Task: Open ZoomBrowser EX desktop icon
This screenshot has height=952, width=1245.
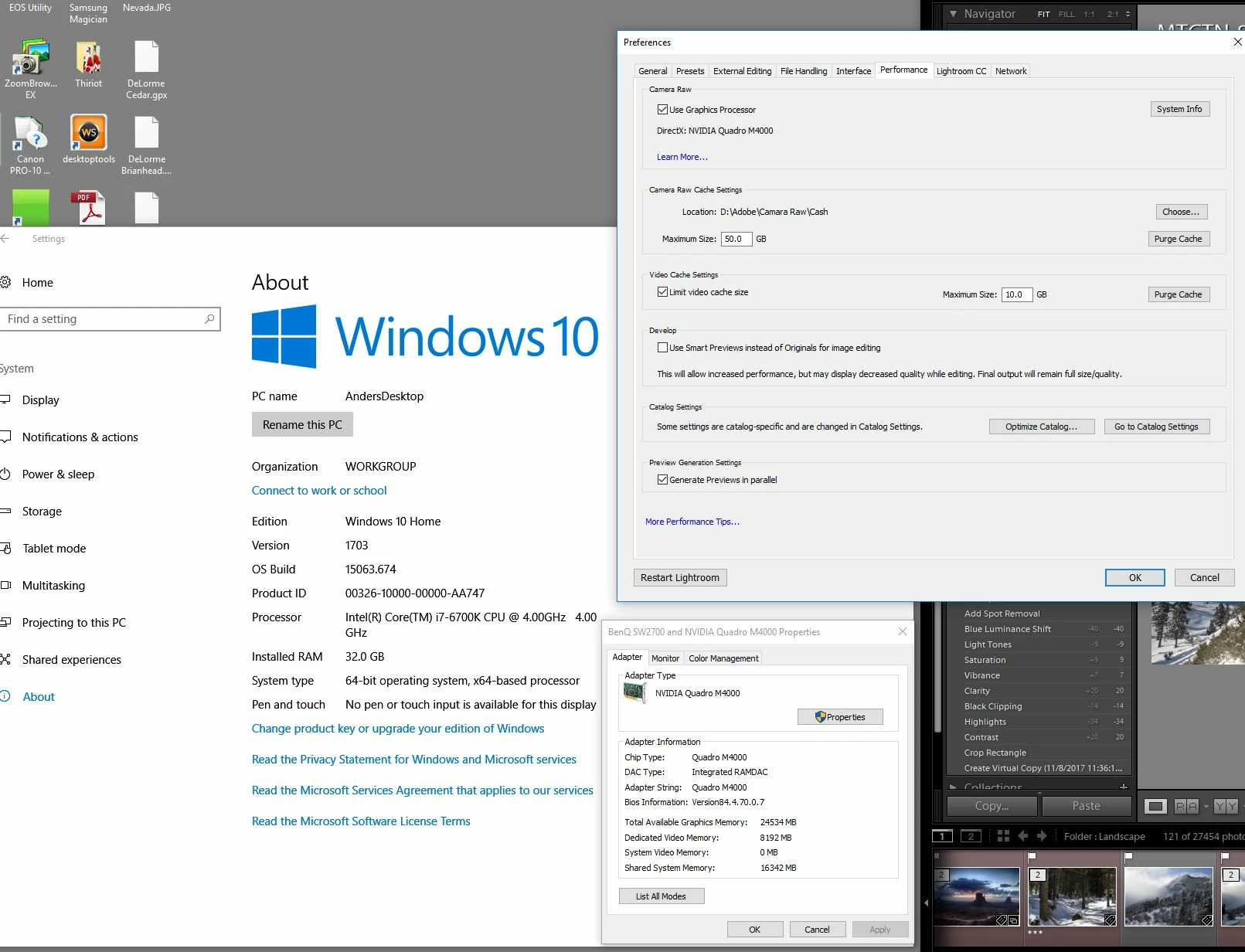Action: (31, 68)
